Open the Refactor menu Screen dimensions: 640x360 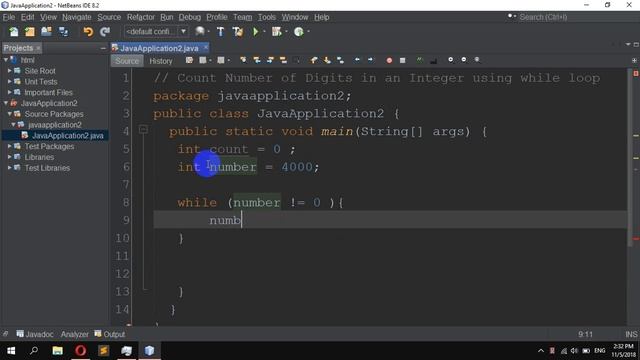tap(141, 17)
